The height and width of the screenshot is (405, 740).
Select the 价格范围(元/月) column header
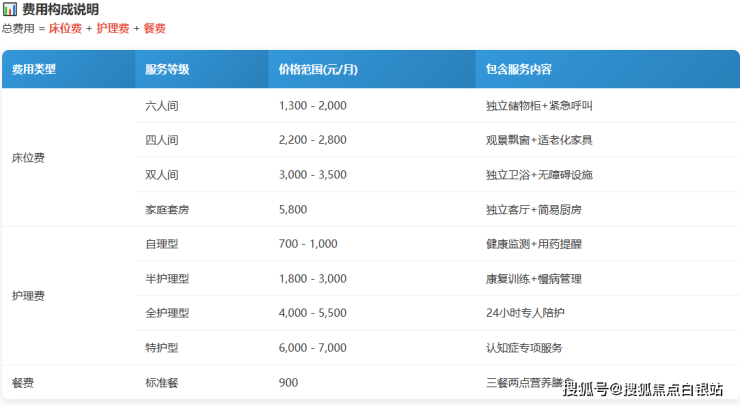320,70
